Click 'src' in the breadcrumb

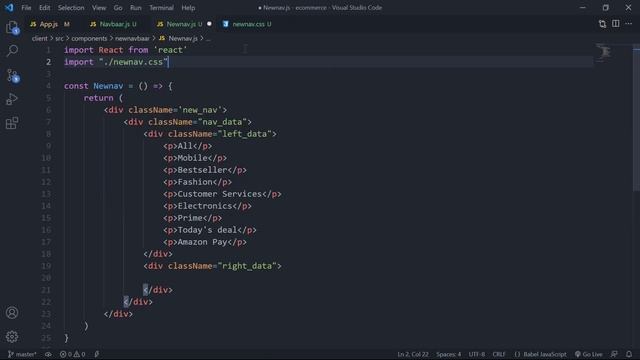pyautogui.click(x=60, y=38)
